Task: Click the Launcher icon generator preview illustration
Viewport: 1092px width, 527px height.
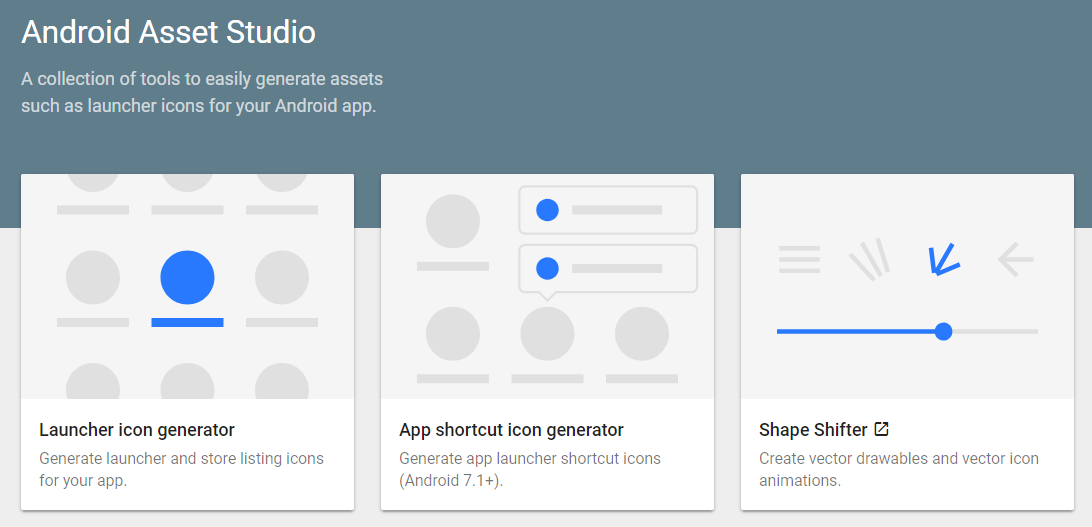Action: pos(187,286)
